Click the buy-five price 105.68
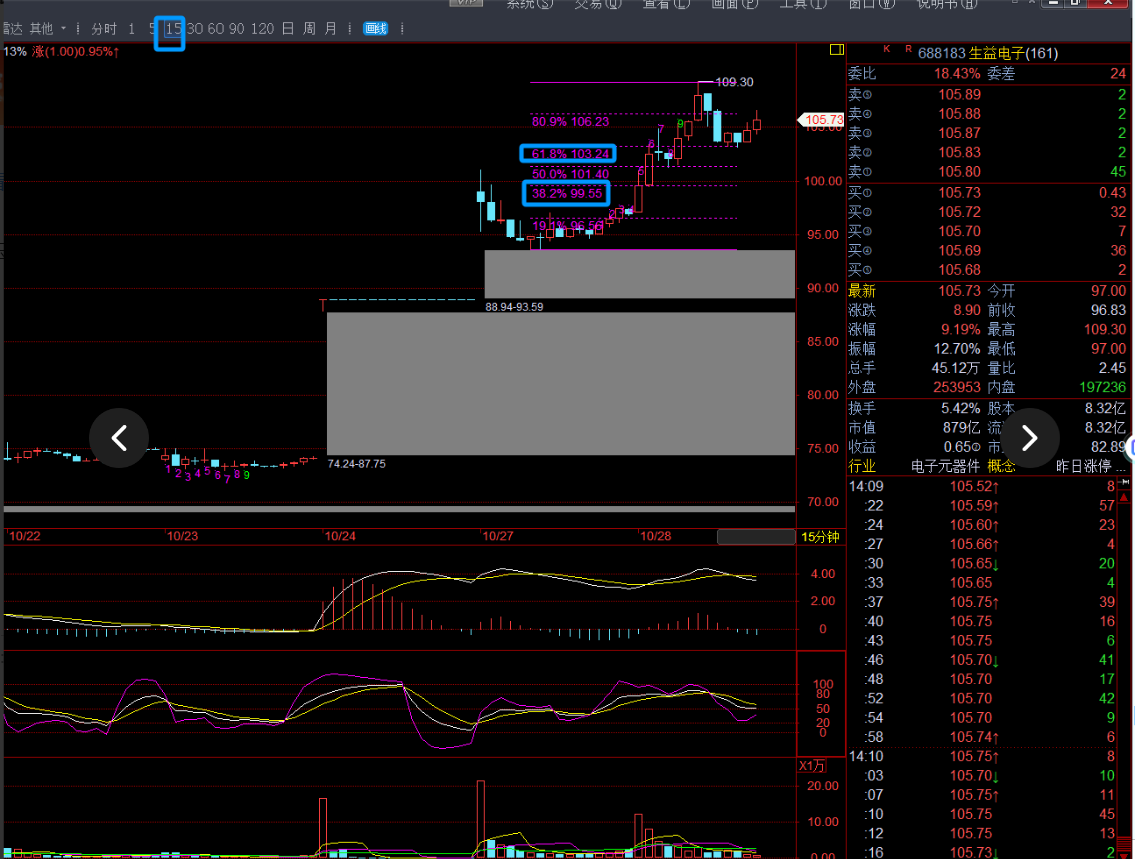The width and height of the screenshot is (1135, 859). tap(960, 270)
